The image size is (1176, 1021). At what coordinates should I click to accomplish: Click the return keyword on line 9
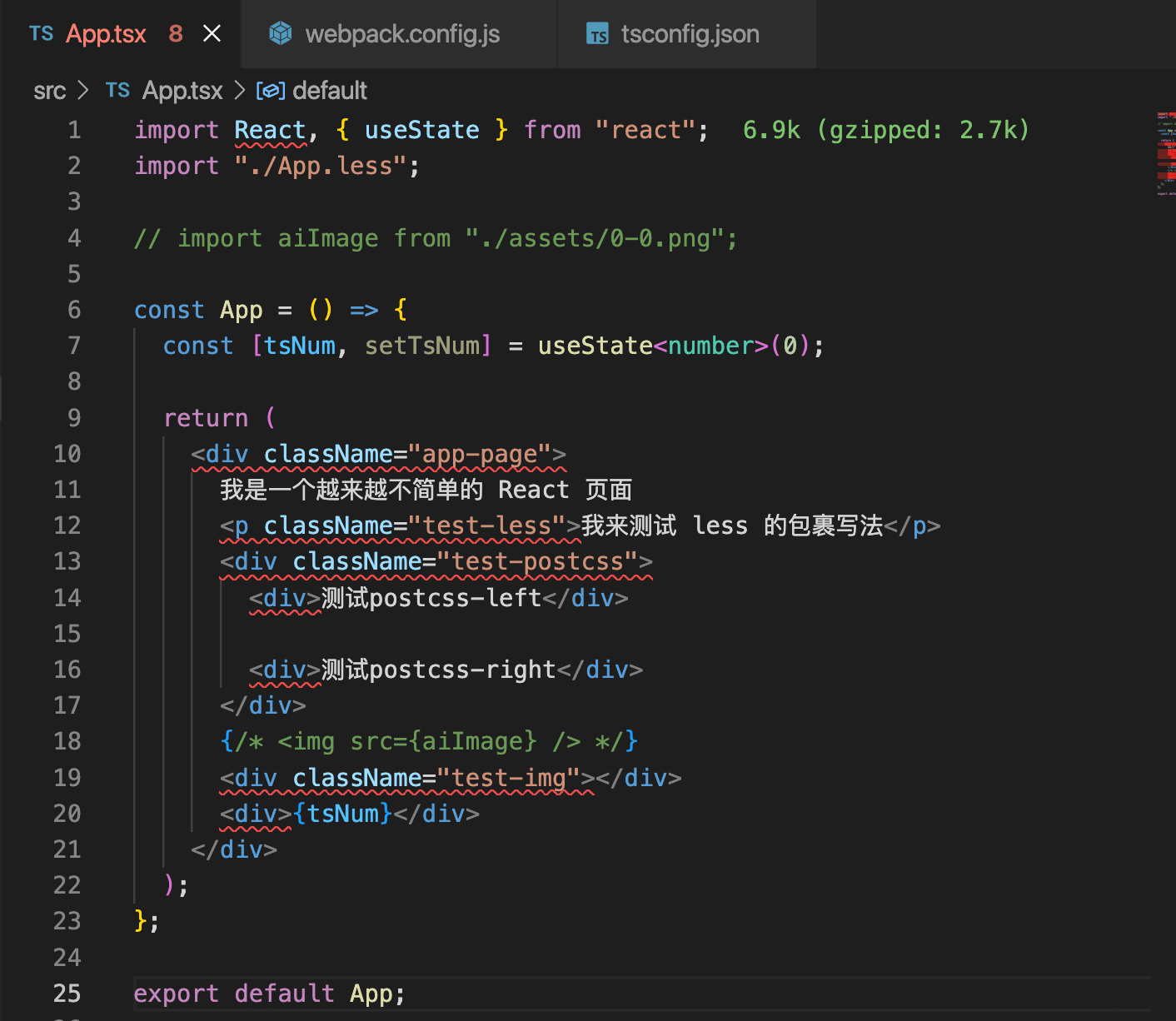pos(206,418)
